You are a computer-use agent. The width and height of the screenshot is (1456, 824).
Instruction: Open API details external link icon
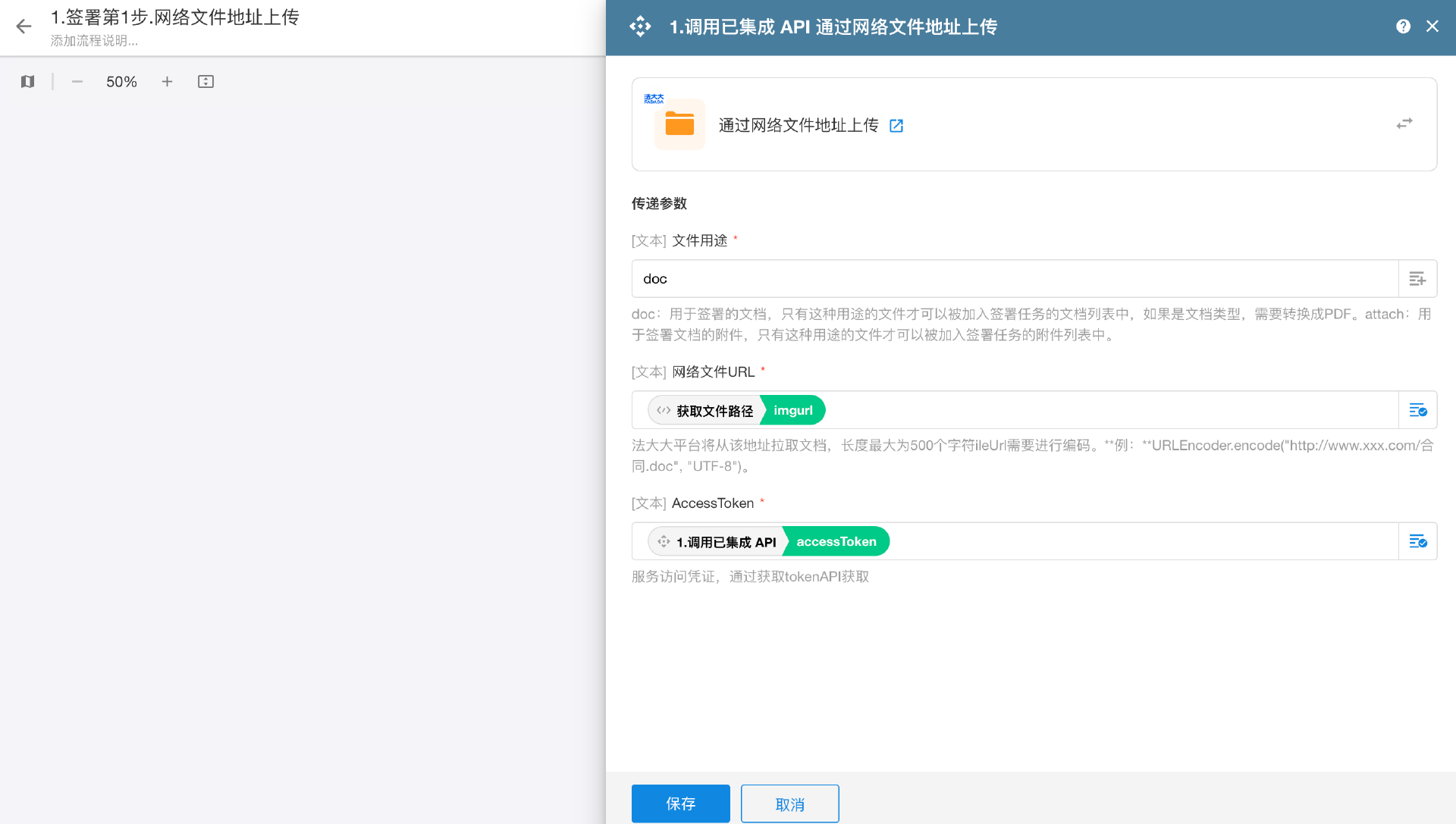pos(896,126)
